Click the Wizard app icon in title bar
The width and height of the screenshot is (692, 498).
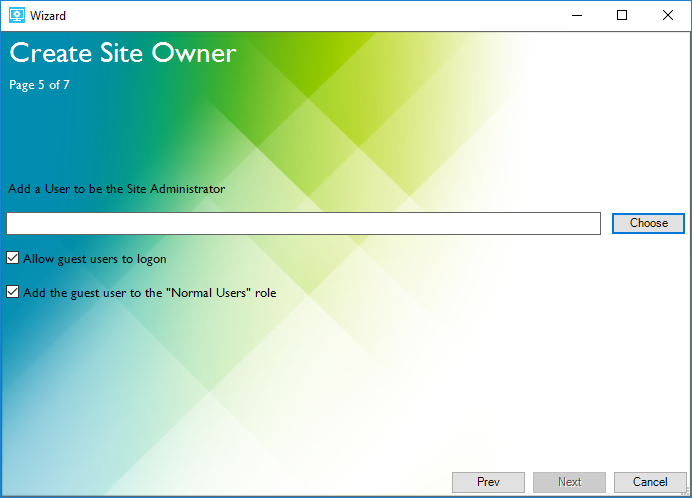pos(17,15)
